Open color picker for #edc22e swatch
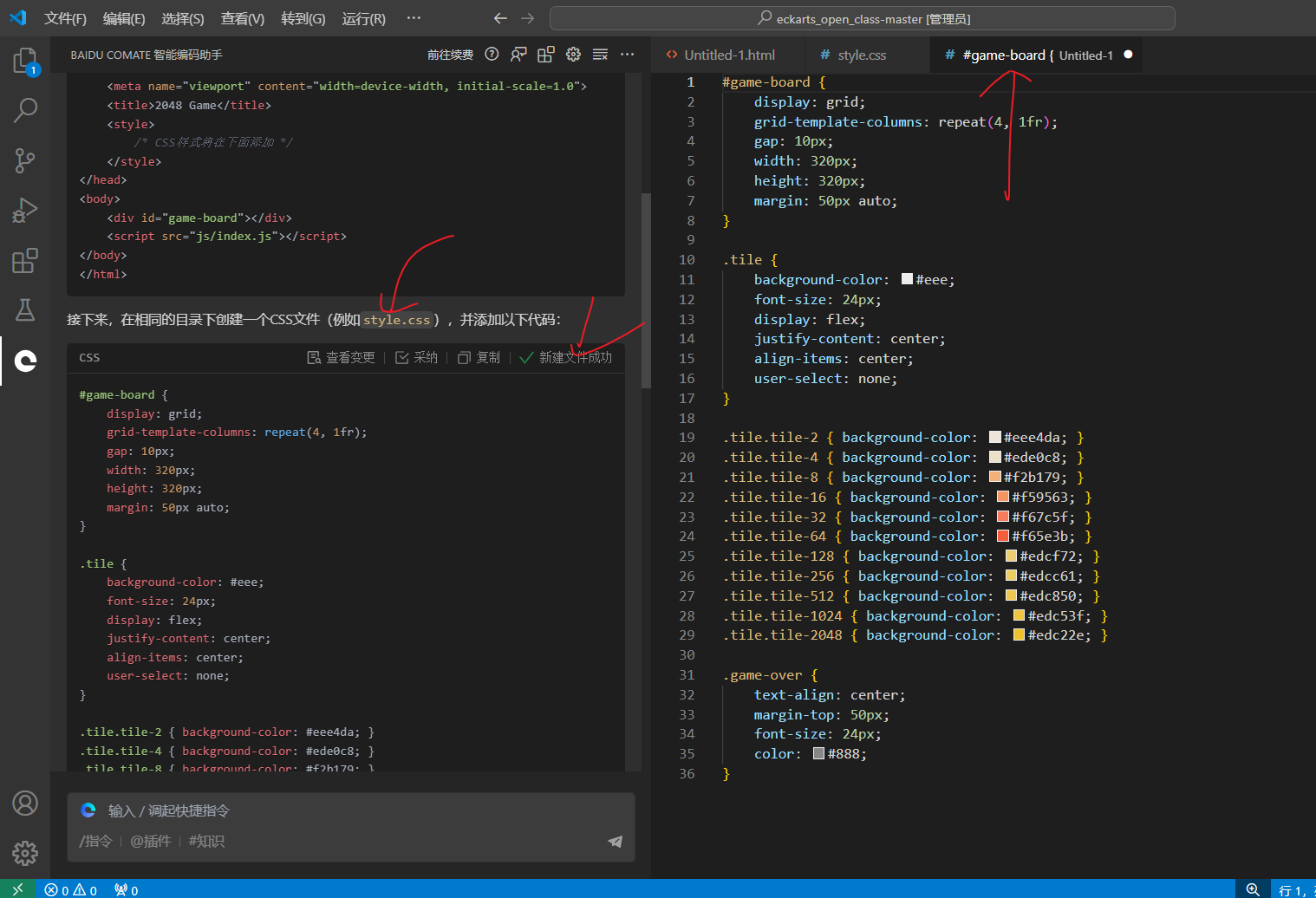The height and width of the screenshot is (898, 1316). click(x=1020, y=634)
